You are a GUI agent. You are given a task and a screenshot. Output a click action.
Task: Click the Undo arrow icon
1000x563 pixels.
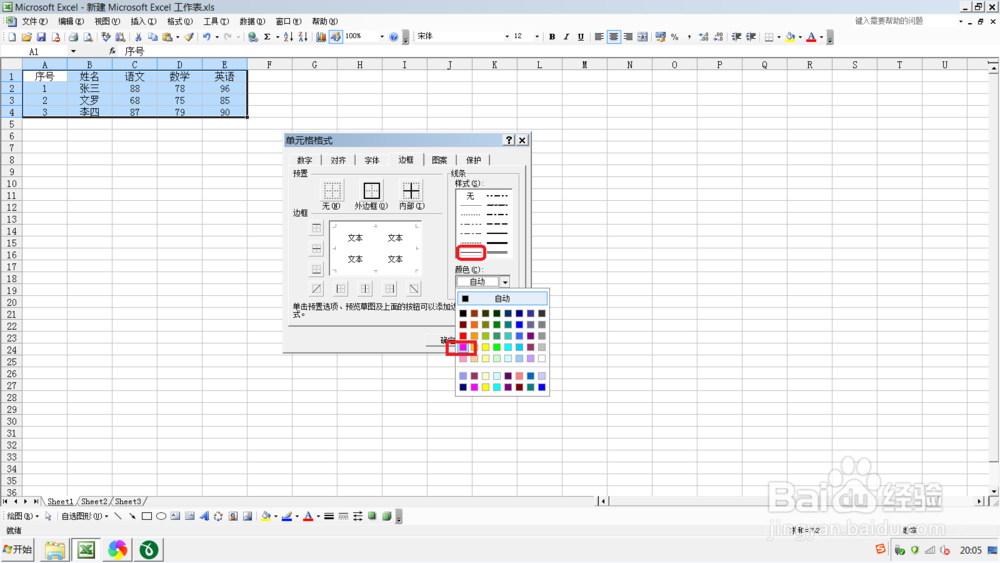pos(206,37)
